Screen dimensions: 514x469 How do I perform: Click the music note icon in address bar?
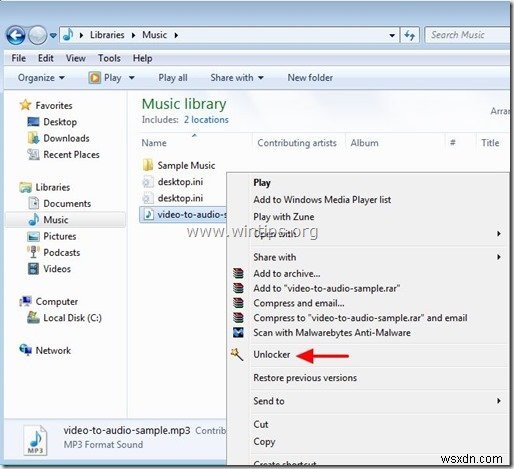68,35
